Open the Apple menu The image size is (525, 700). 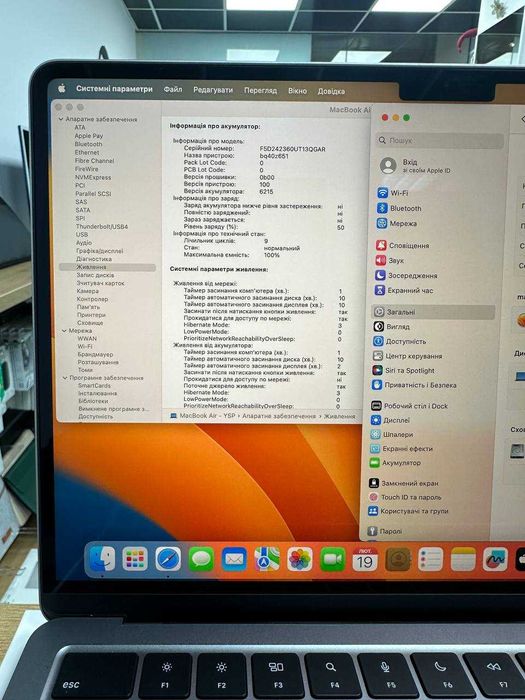click(x=62, y=88)
